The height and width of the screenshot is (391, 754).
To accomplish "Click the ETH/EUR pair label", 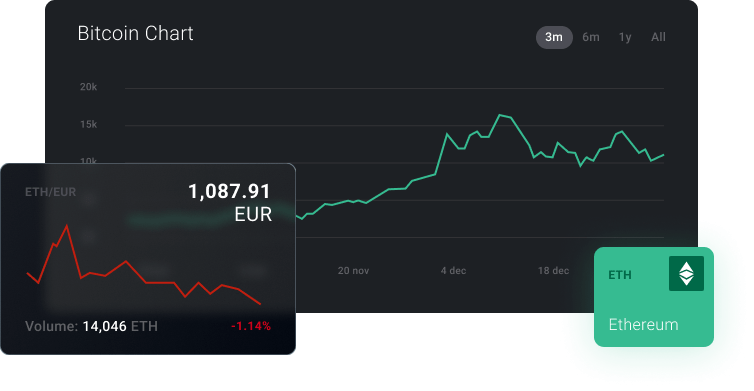I will [x=50, y=192].
